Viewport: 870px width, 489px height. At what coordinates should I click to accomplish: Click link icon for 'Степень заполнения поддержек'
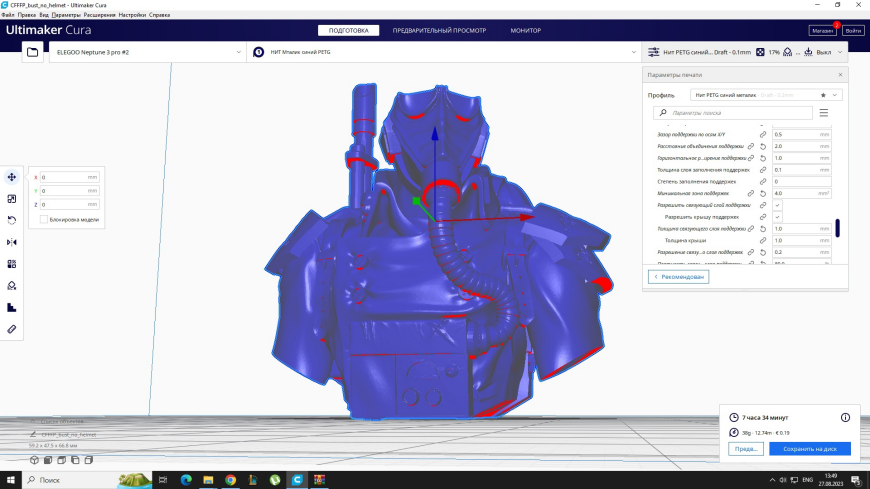point(763,182)
